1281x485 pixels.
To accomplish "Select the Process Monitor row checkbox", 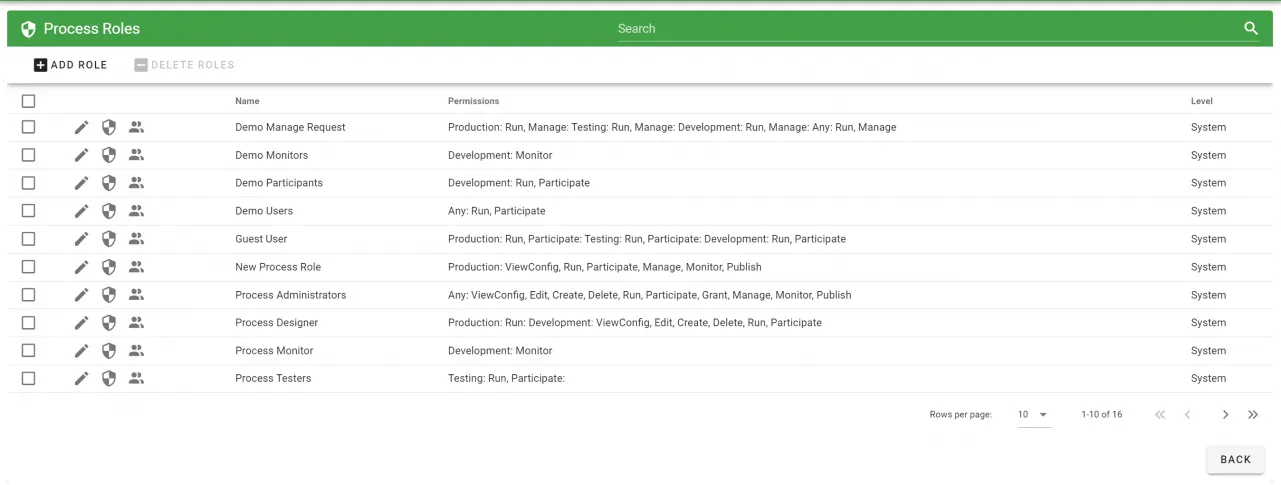I will click(x=28, y=351).
